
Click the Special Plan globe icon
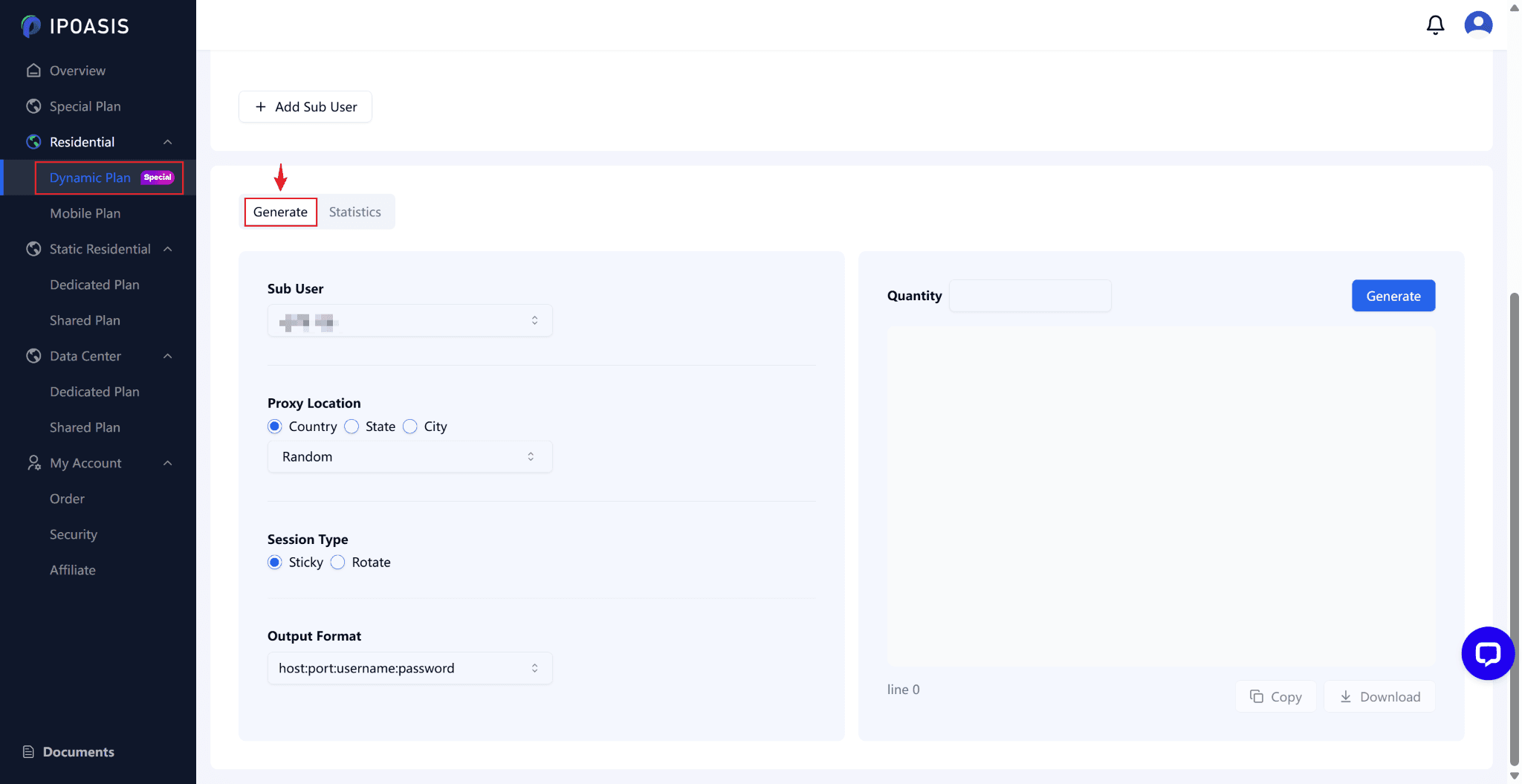click(x=33, y=106)
